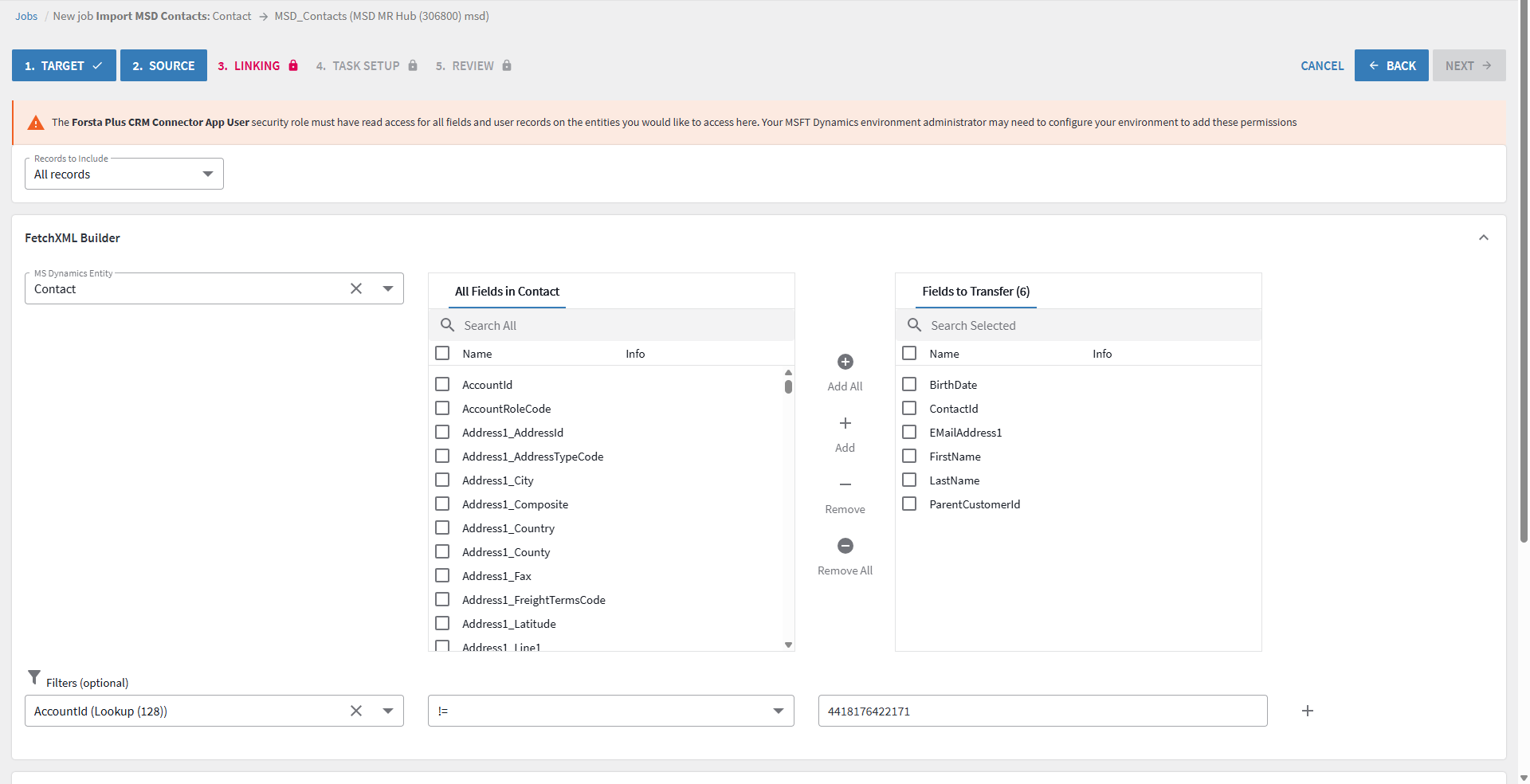
Task: Check the Address1_Composite checkbox
Action: [x=442, y=504]
